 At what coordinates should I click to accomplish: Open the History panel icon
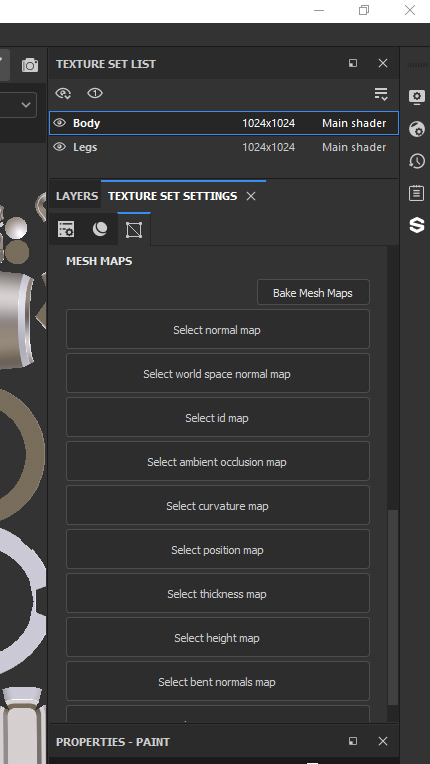[x=416, y=161]
